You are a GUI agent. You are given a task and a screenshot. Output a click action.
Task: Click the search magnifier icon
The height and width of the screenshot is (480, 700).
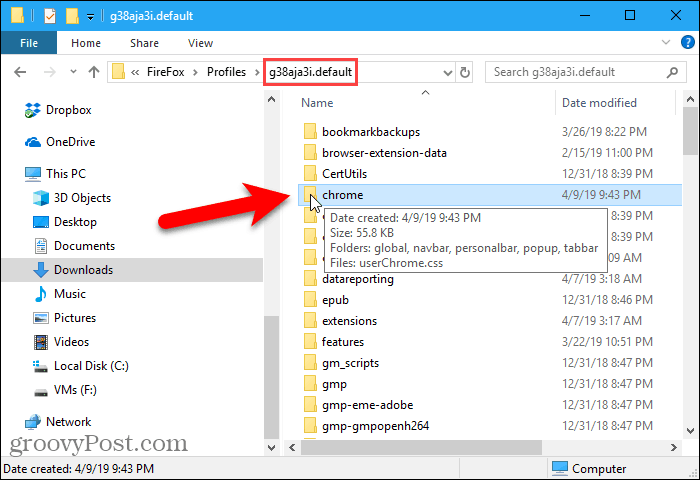click(672, 72)
